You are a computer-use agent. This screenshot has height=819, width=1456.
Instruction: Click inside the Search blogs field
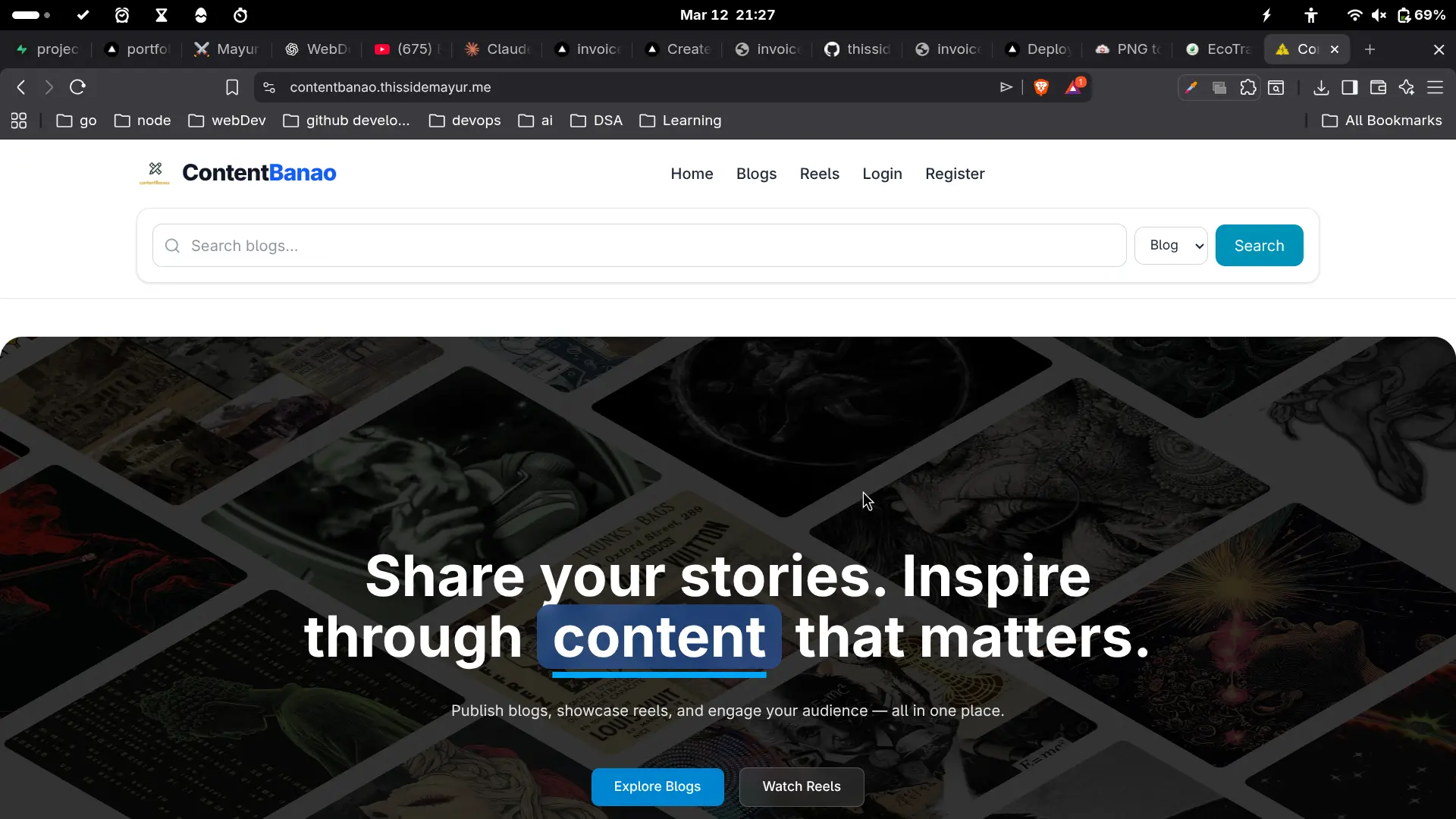click(x=531, y=245)
